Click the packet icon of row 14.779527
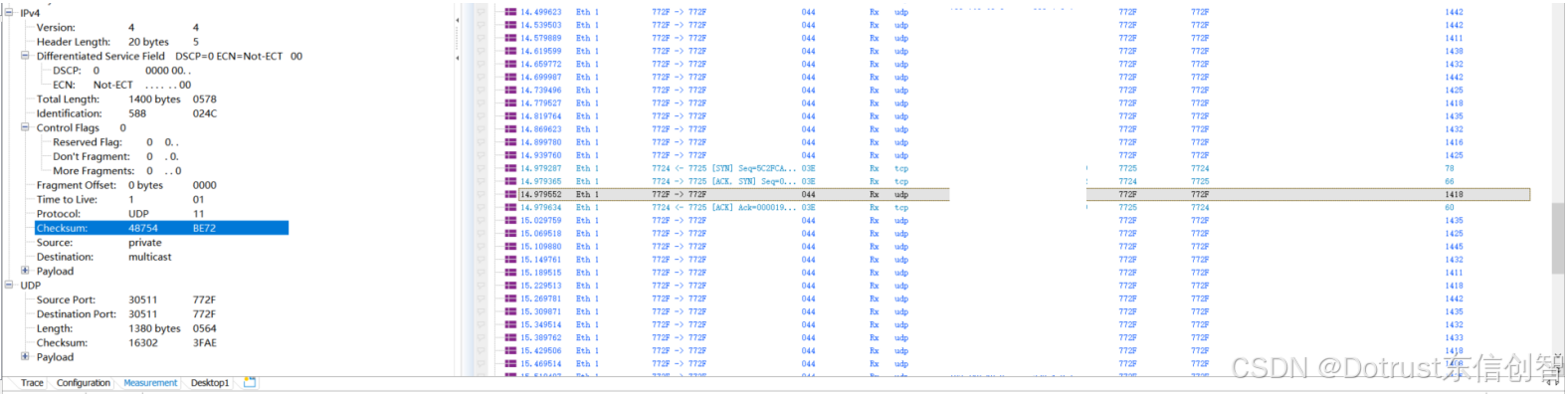The image size is (1568, 395). [x=510, y=102]
